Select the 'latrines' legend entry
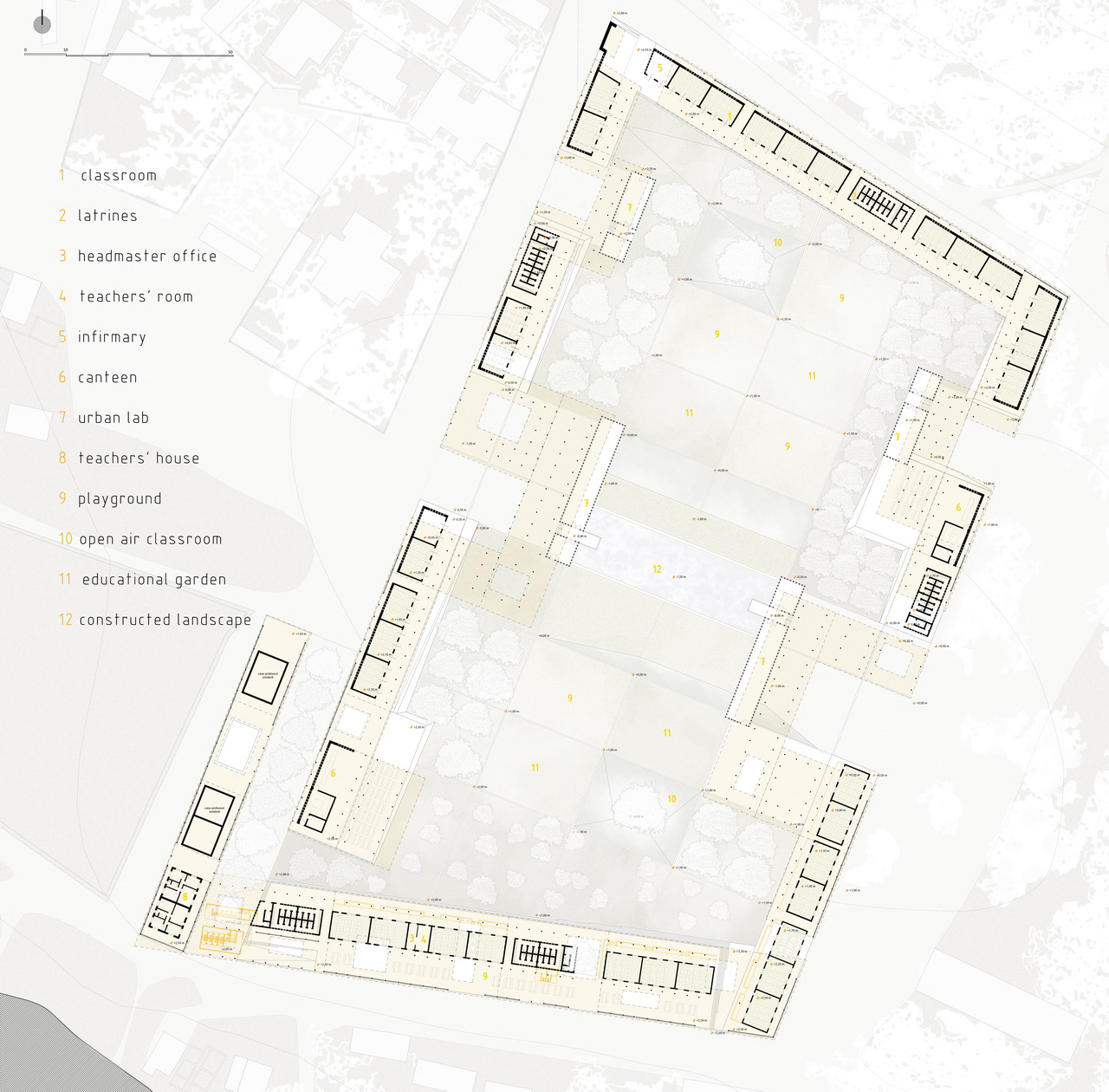Screen dimensions: 1109x1092 [107, 216]
